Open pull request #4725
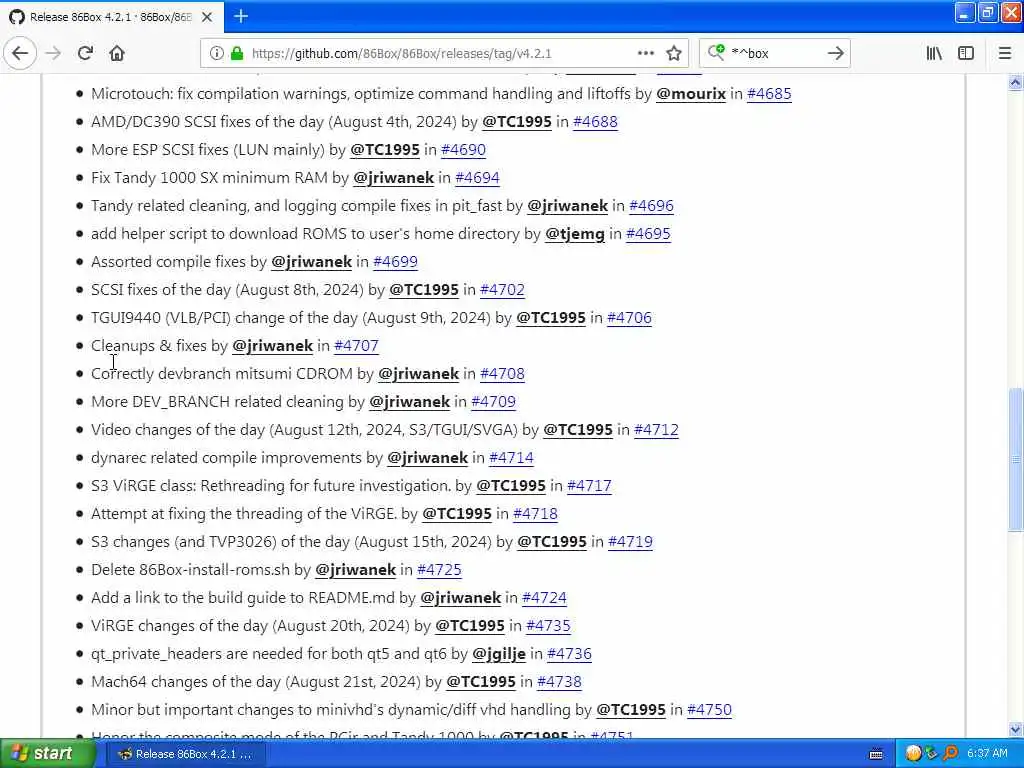The height and width of the screenshot is (768, 1024). click(439, 570)
